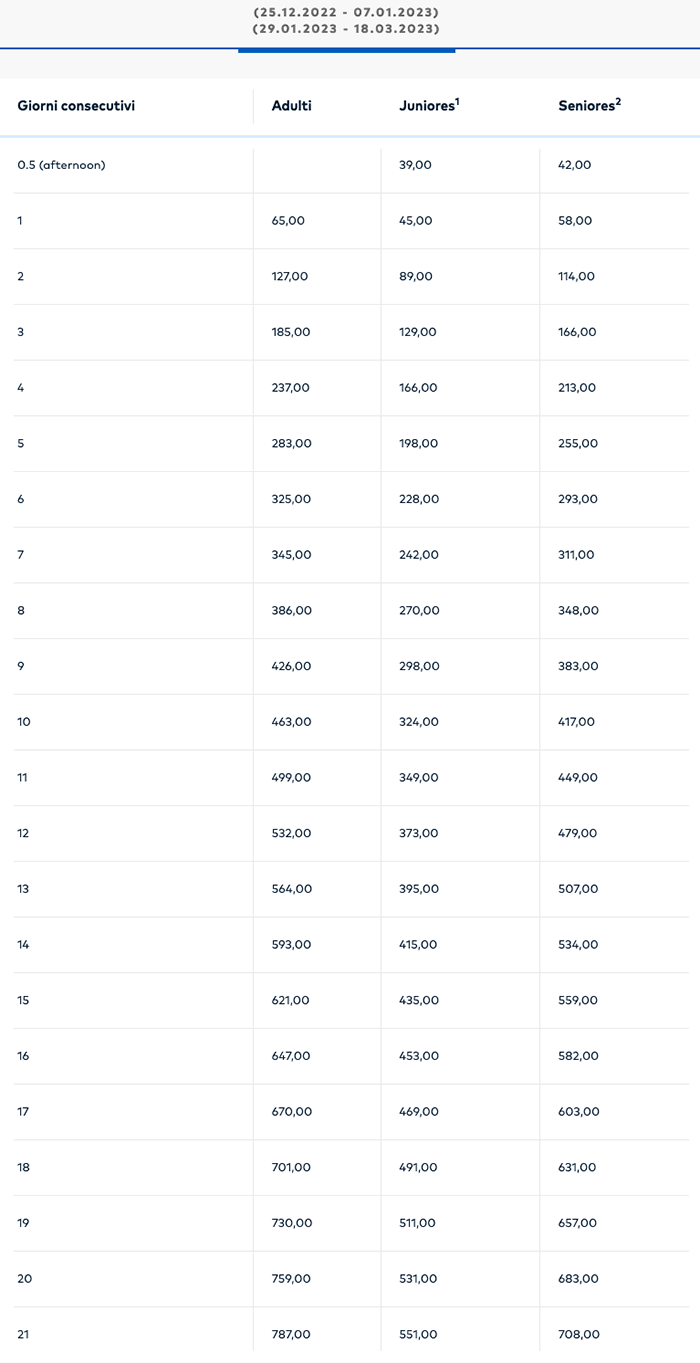The width and height of the screenshot is (700, 1363).
Task: Click adult price 593,00 for 14 days
Action: [x=291, y=945]
